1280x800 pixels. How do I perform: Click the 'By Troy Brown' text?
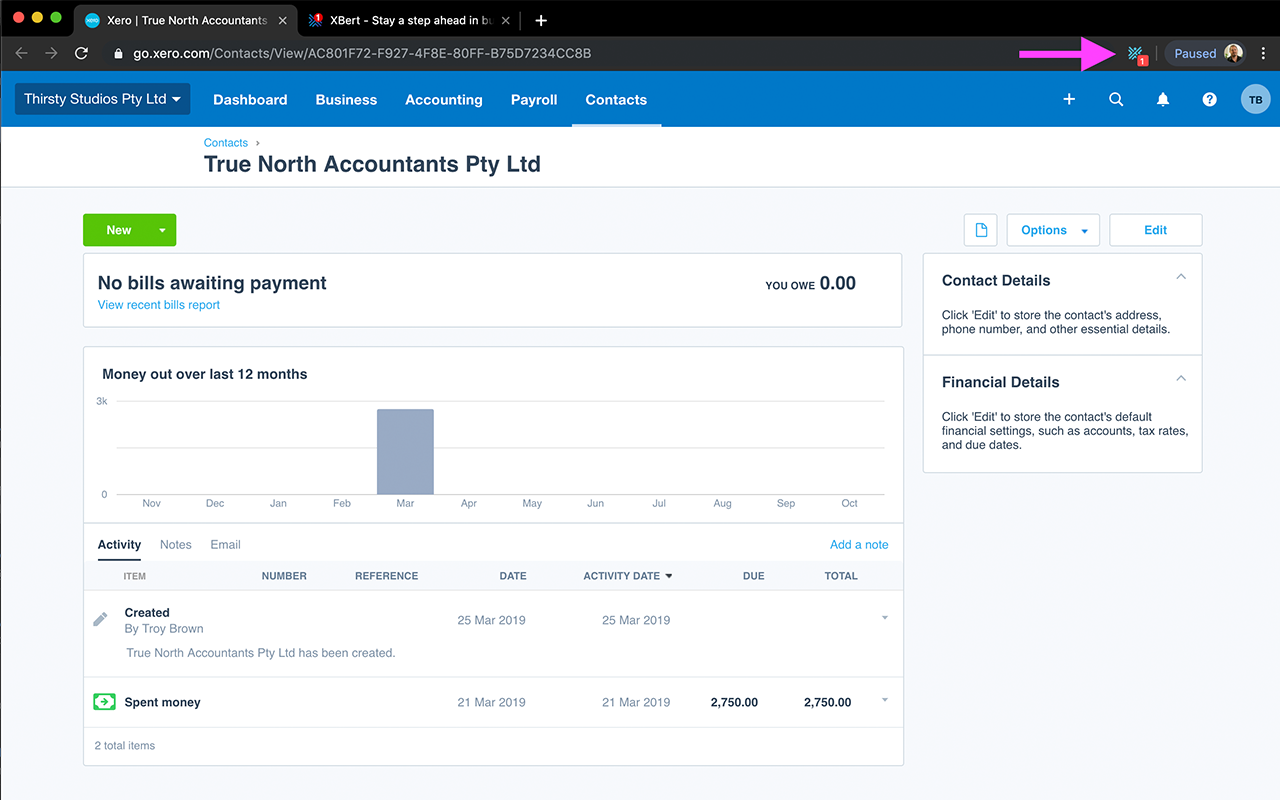164,629
